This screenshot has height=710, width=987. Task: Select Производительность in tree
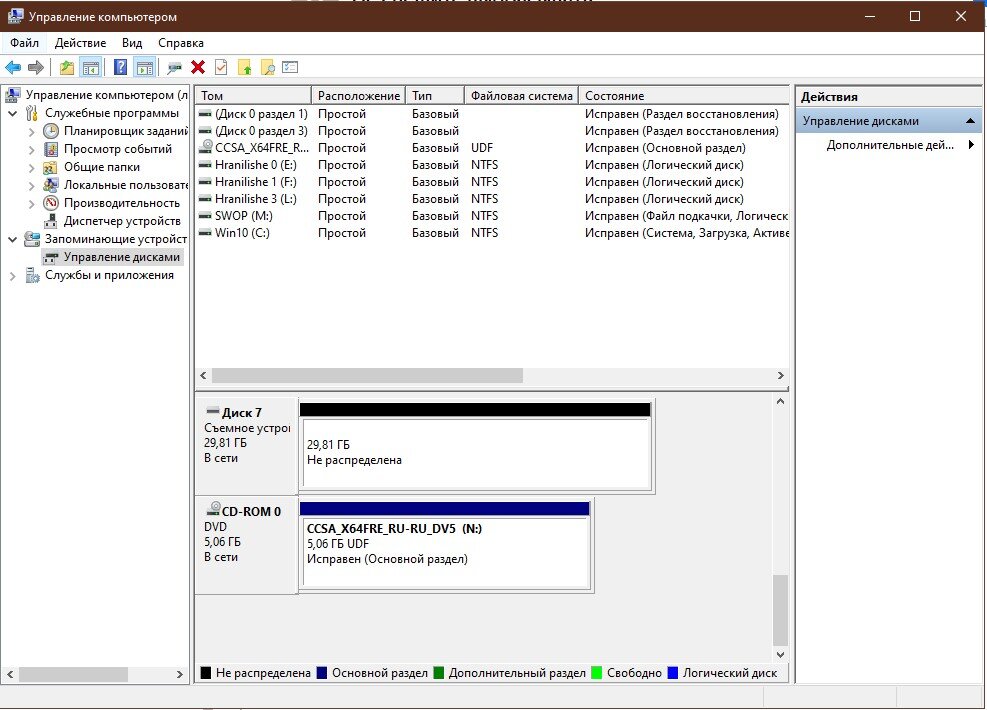(121, 203)
